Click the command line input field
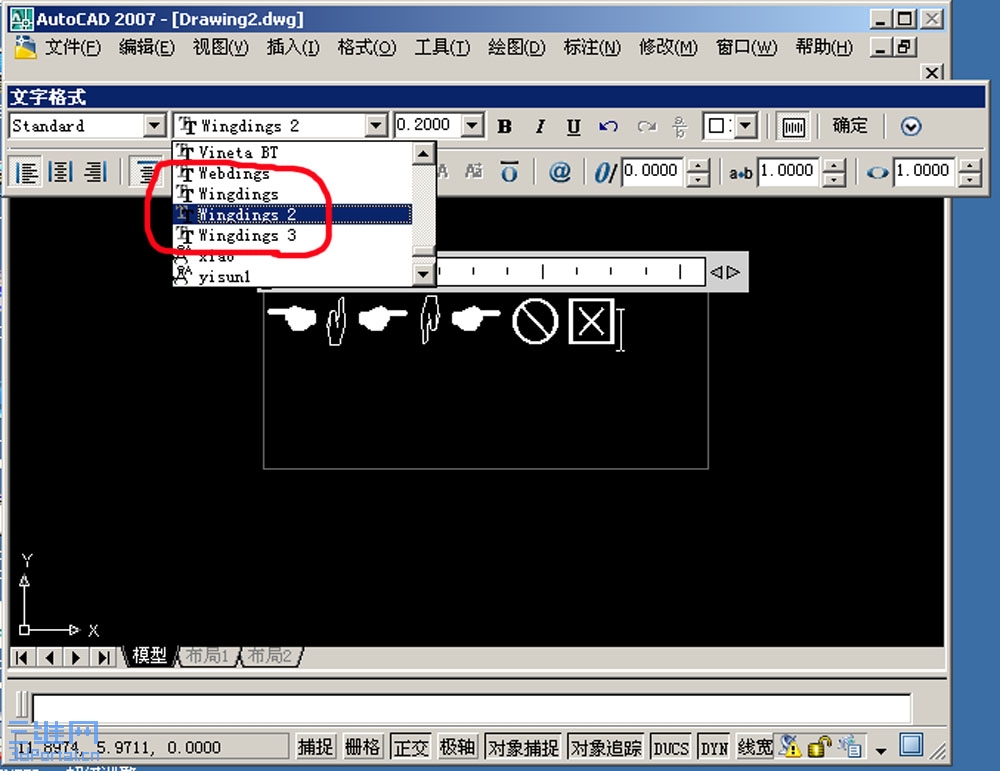1000x771 pixels. click(471, 708)
